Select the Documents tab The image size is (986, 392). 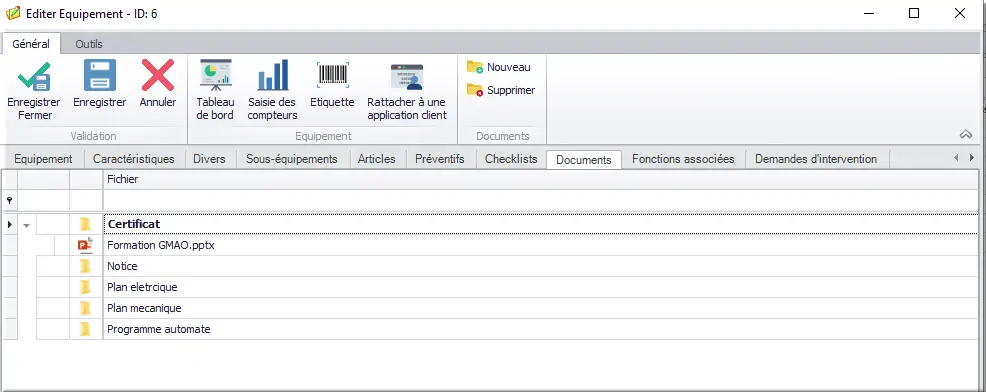pyautogui.click(x=584, y=160)
